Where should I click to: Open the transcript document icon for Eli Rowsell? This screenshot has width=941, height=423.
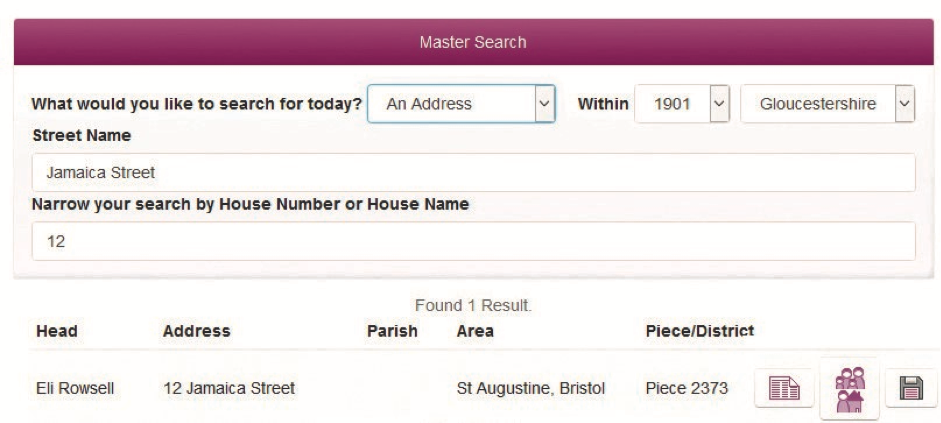pyautogui.click(x=781, y=389)
